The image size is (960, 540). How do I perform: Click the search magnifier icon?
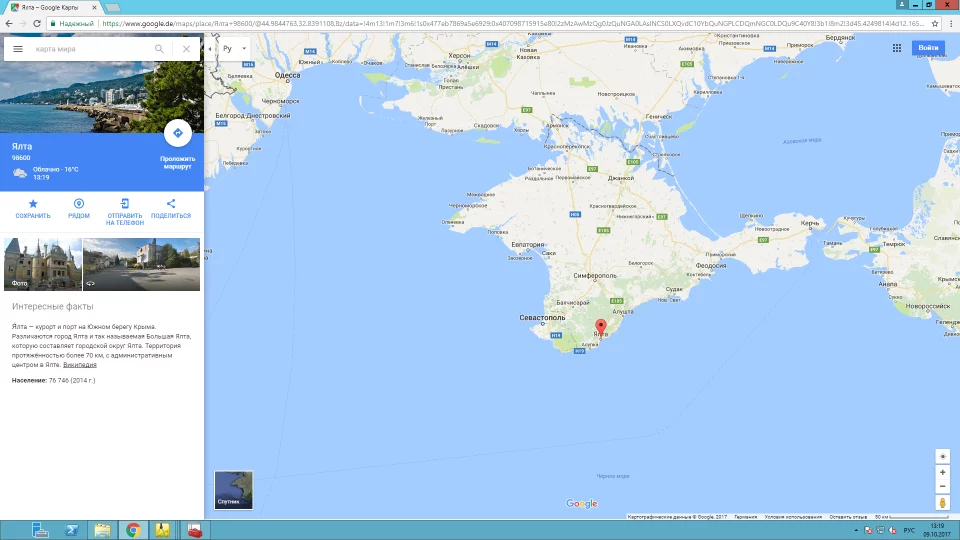159,49
